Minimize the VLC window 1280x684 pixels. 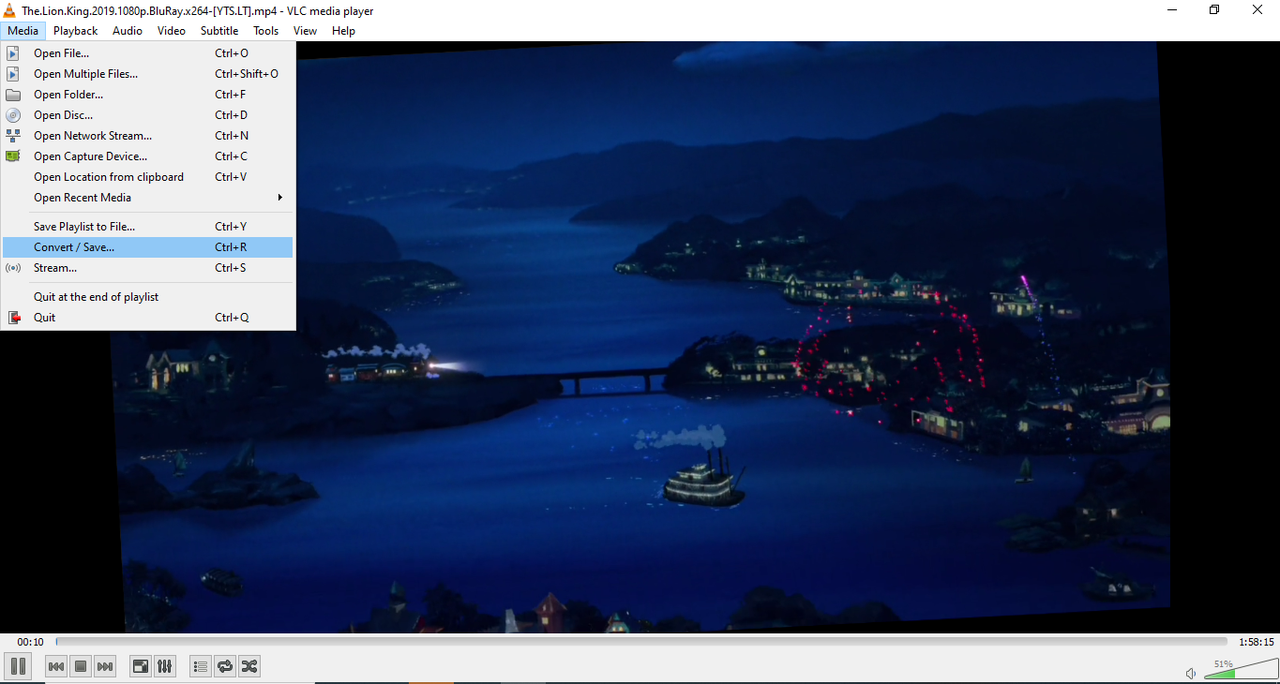(1170, 10)
